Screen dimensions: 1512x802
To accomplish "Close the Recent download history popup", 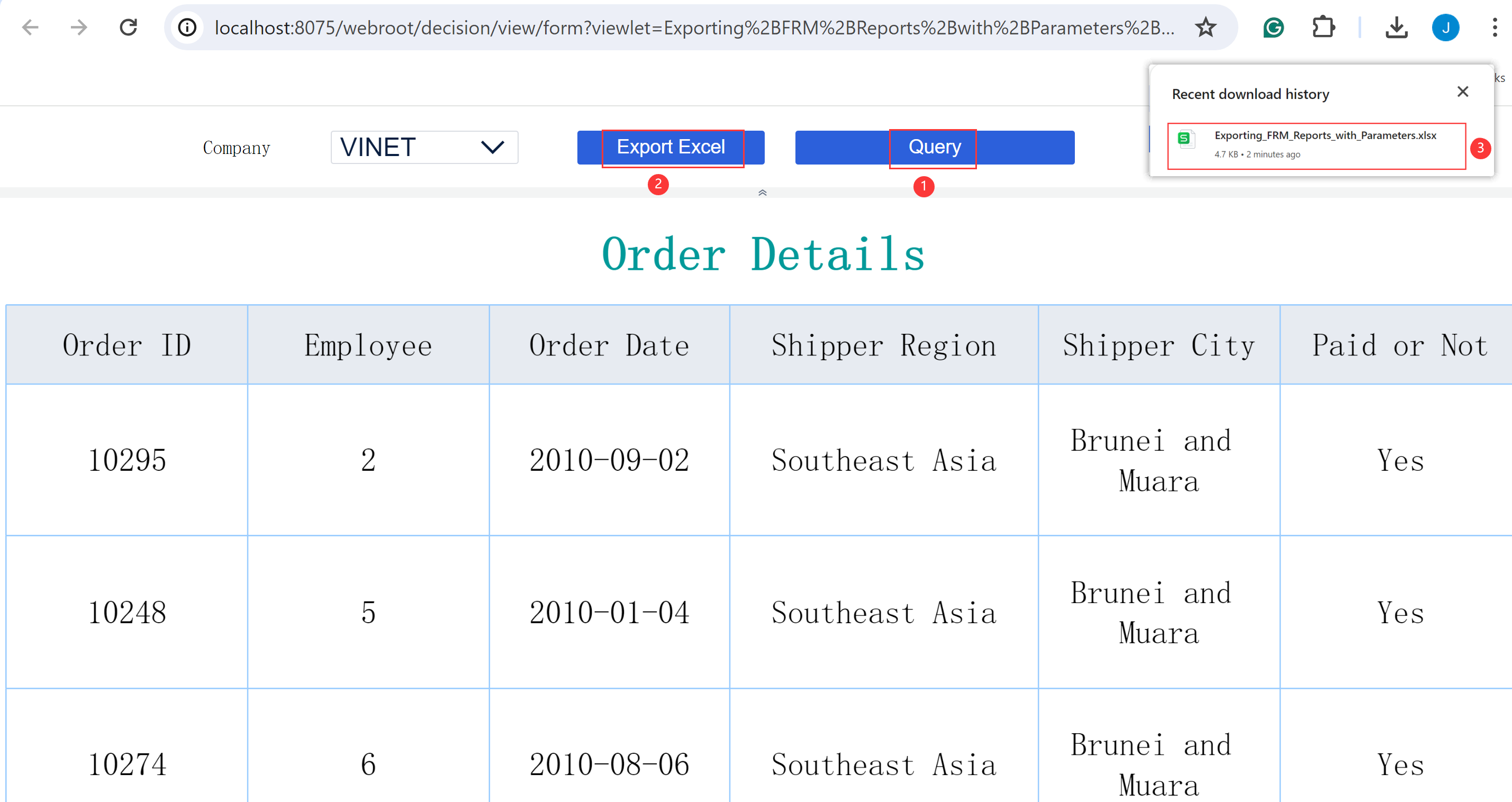I will click(1463, 92).
